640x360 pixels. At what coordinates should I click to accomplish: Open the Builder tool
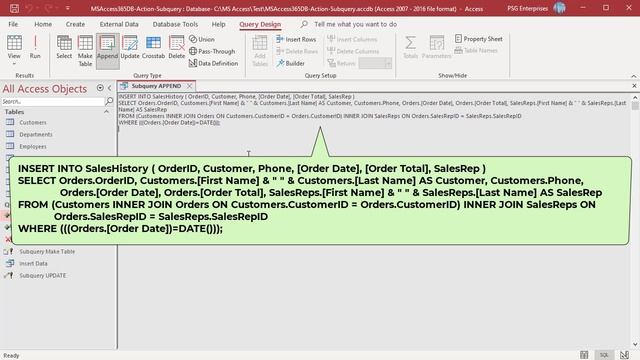[x=290, y=63]
